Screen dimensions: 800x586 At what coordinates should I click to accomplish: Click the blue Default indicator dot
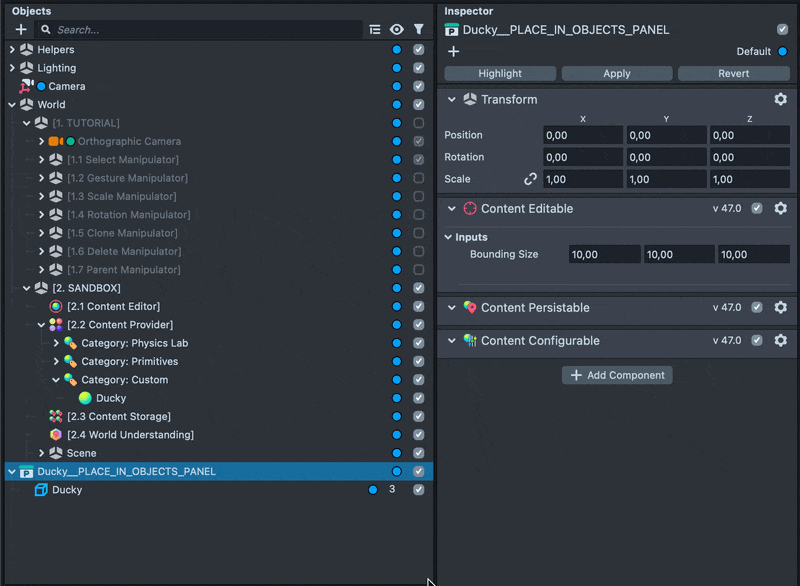coord(782,51)
